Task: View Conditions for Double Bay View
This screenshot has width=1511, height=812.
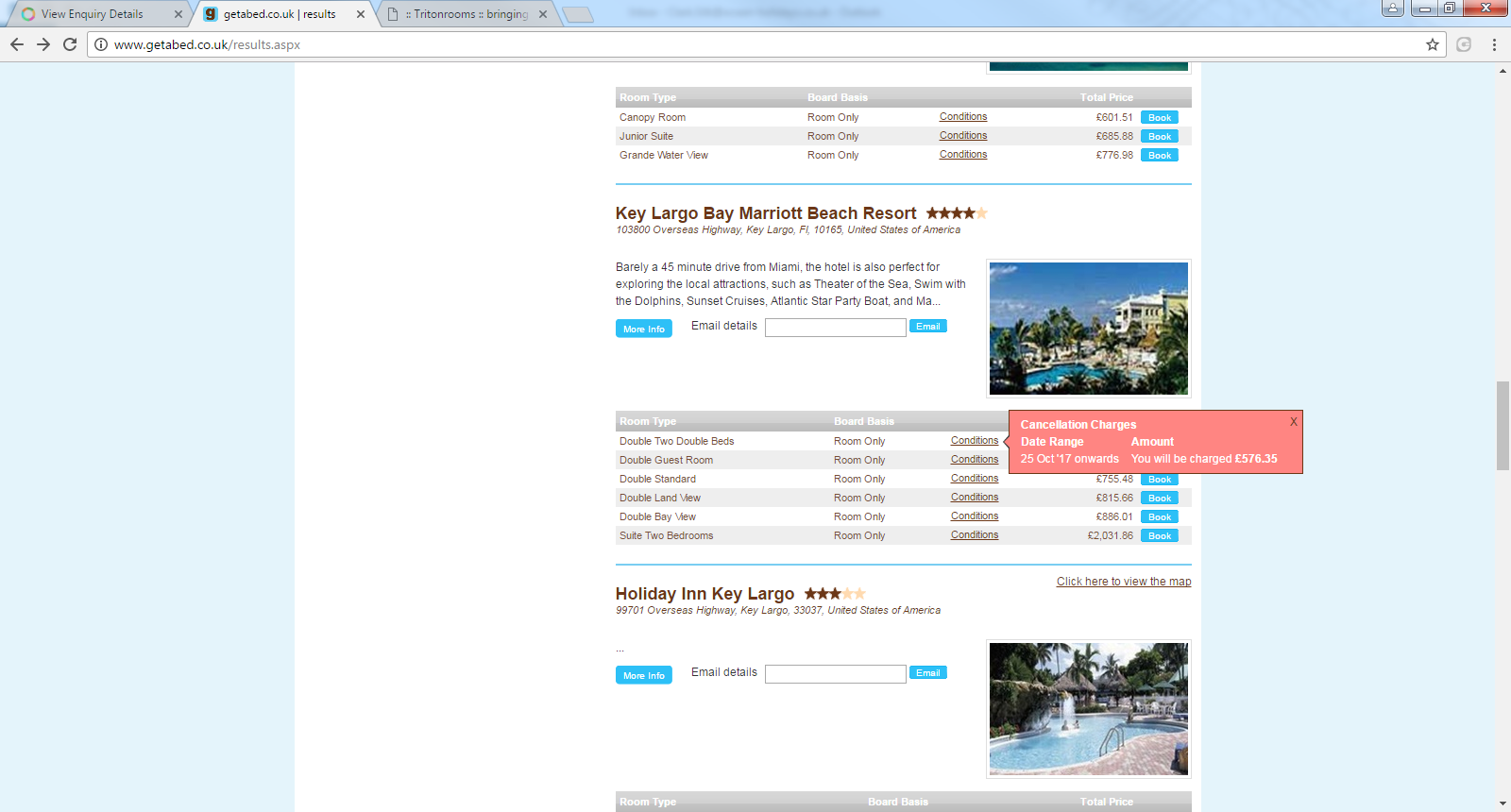Action: 975,516
